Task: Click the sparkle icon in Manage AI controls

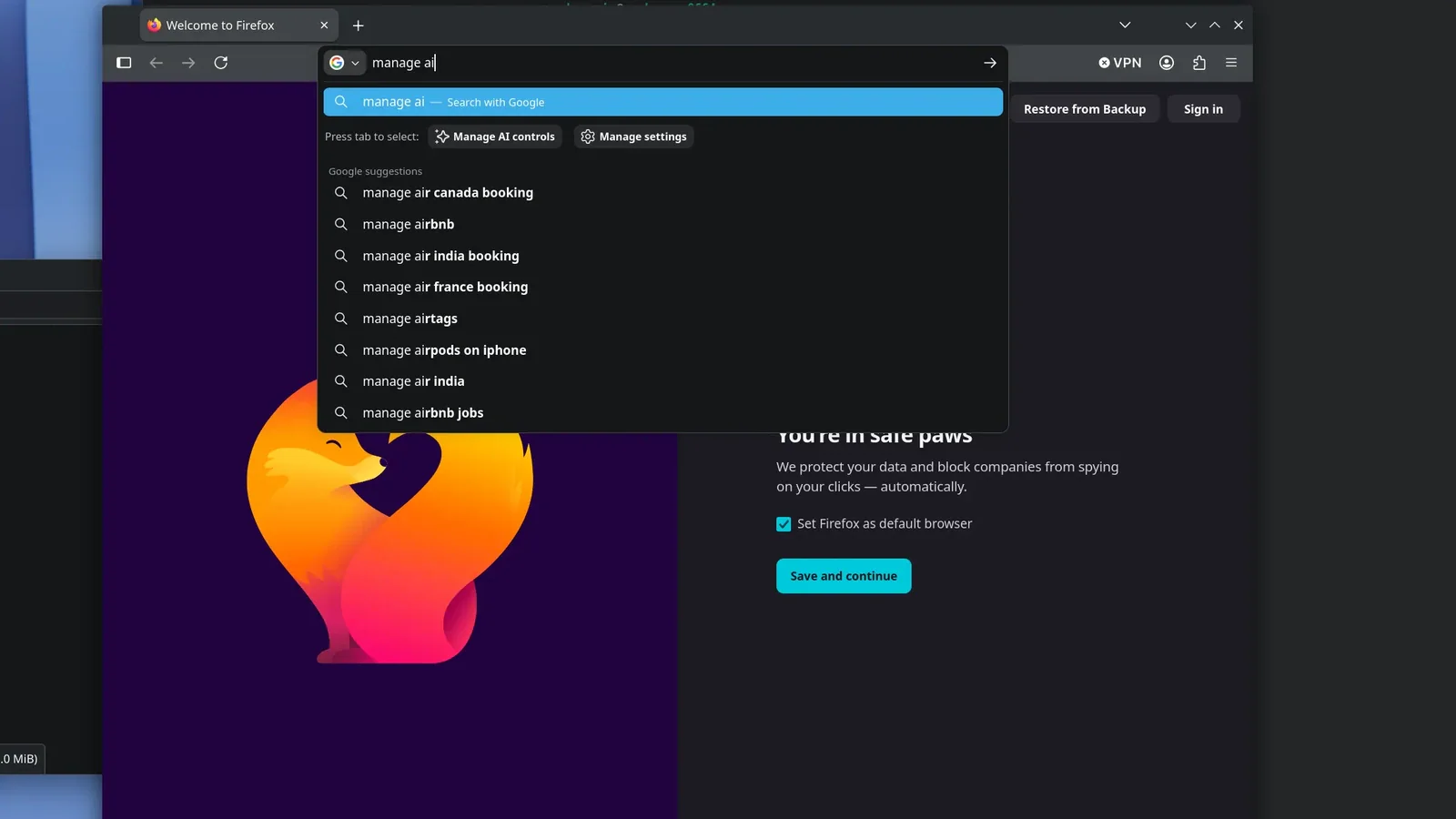Action: [442, 136]
